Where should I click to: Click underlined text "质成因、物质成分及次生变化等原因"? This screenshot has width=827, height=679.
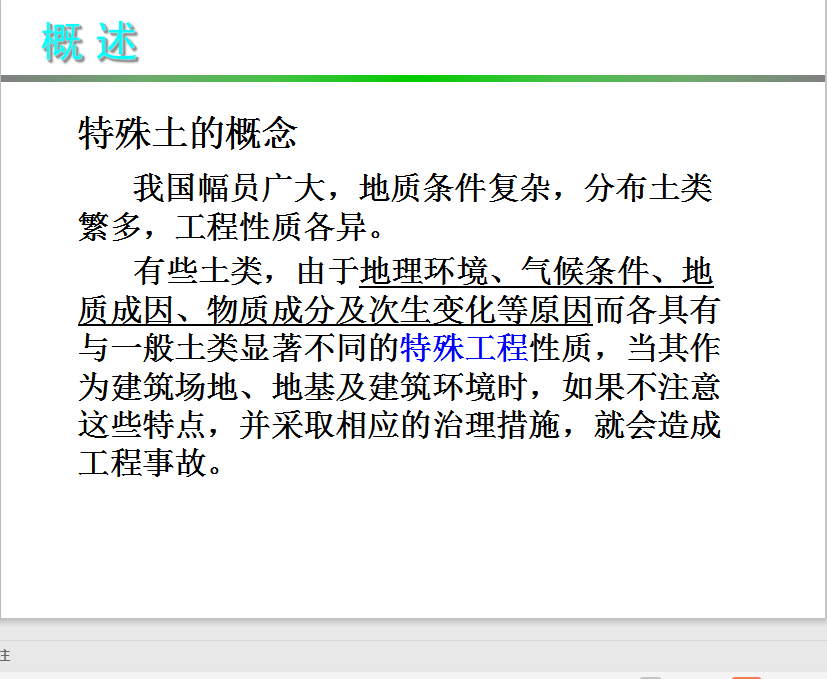335,310
